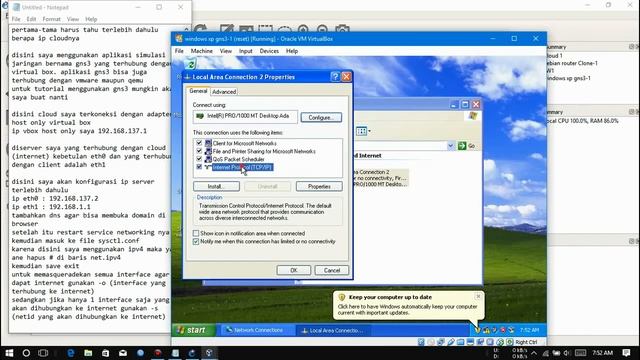Open VirtualBox Machine menu
The height and width of the screenshot is (360, 640).
coord(202,51)
